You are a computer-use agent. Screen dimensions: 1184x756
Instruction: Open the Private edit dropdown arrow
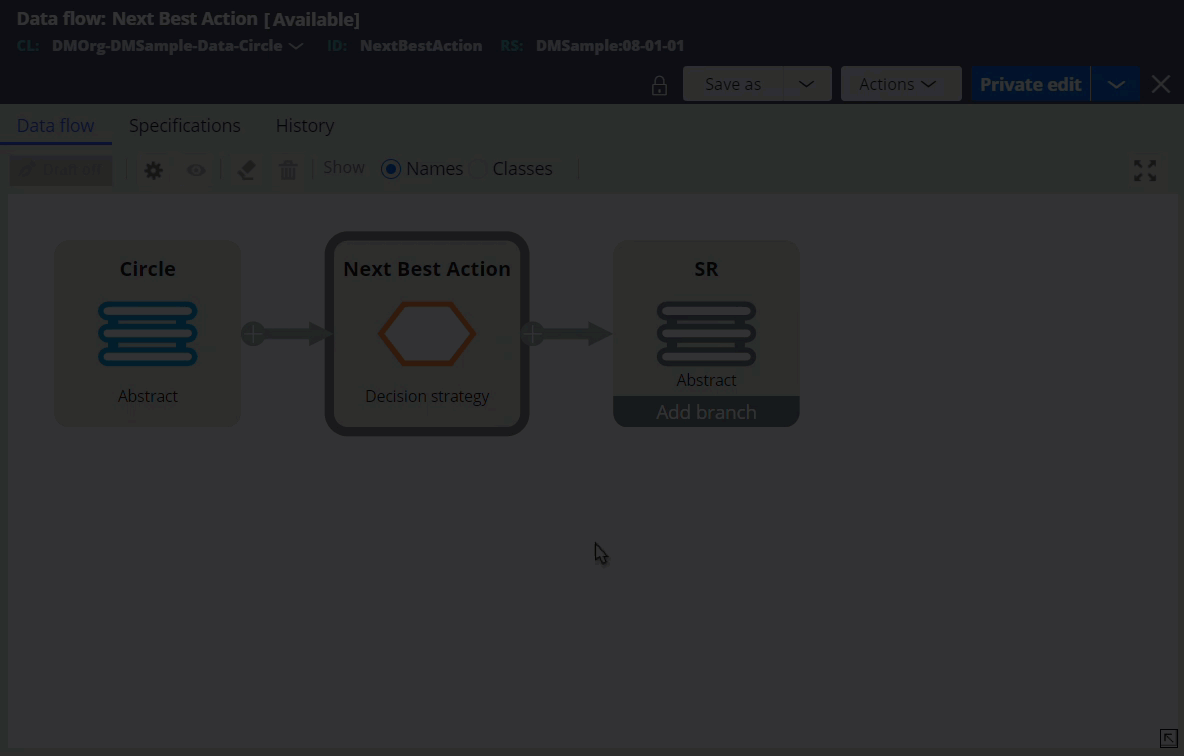tap(1116, 84)
